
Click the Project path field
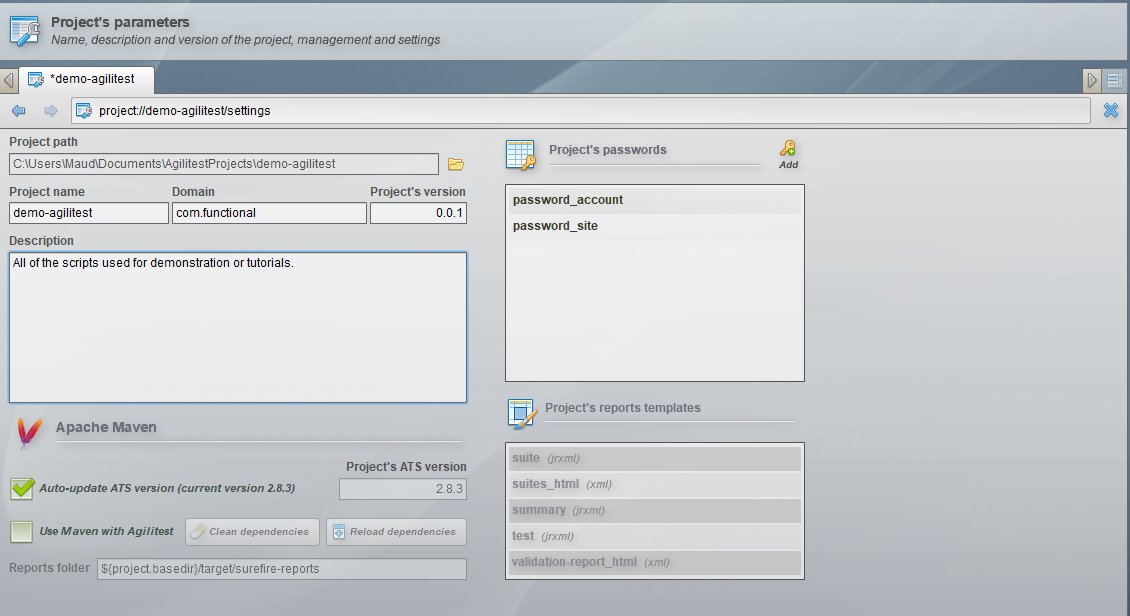pos(223,164)
